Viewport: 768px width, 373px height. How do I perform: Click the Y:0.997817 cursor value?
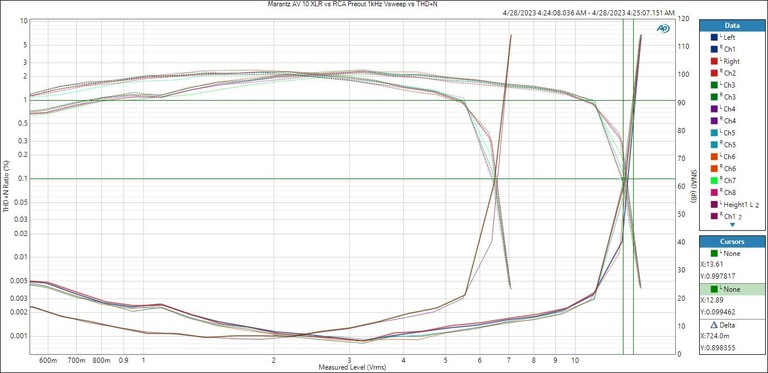[x=719, y=276]
